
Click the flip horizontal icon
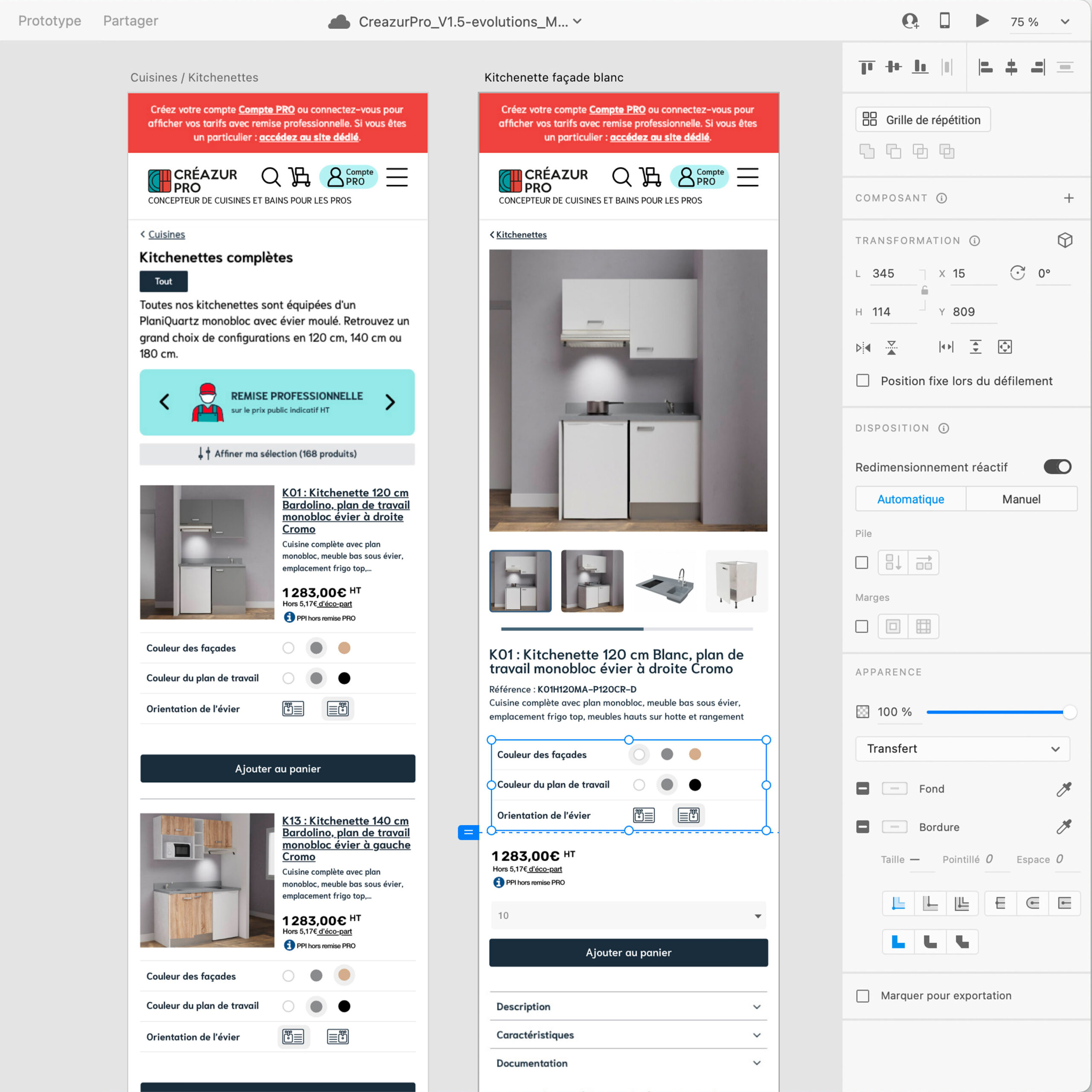863,347
